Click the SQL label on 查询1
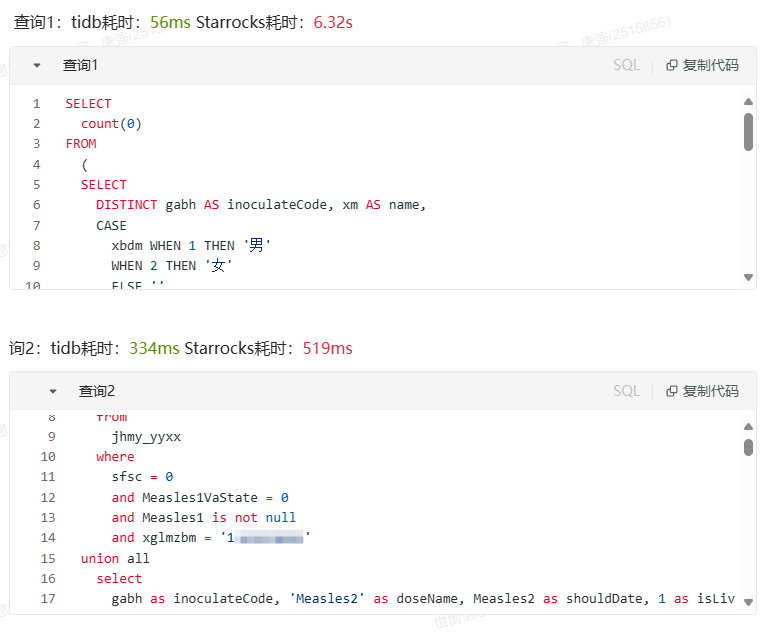 click(x=626, y=65)
